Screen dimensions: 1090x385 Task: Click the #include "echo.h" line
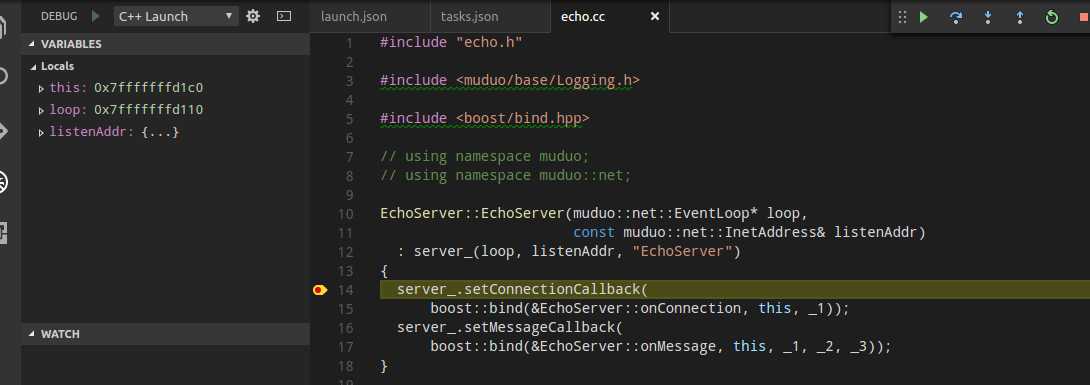(451, 42)
